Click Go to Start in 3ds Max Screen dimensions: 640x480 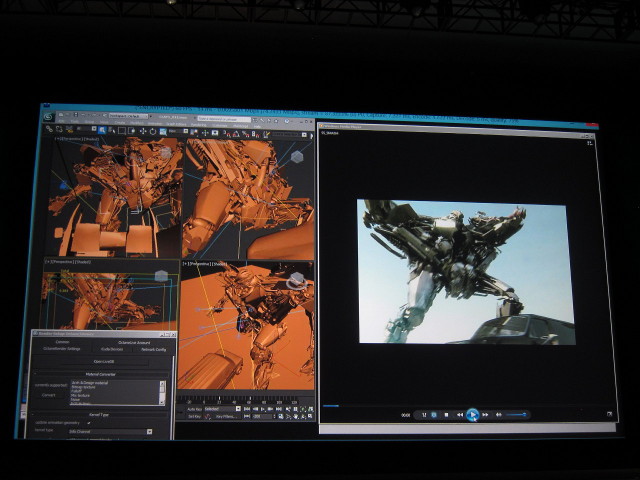(x=247, y=409)
